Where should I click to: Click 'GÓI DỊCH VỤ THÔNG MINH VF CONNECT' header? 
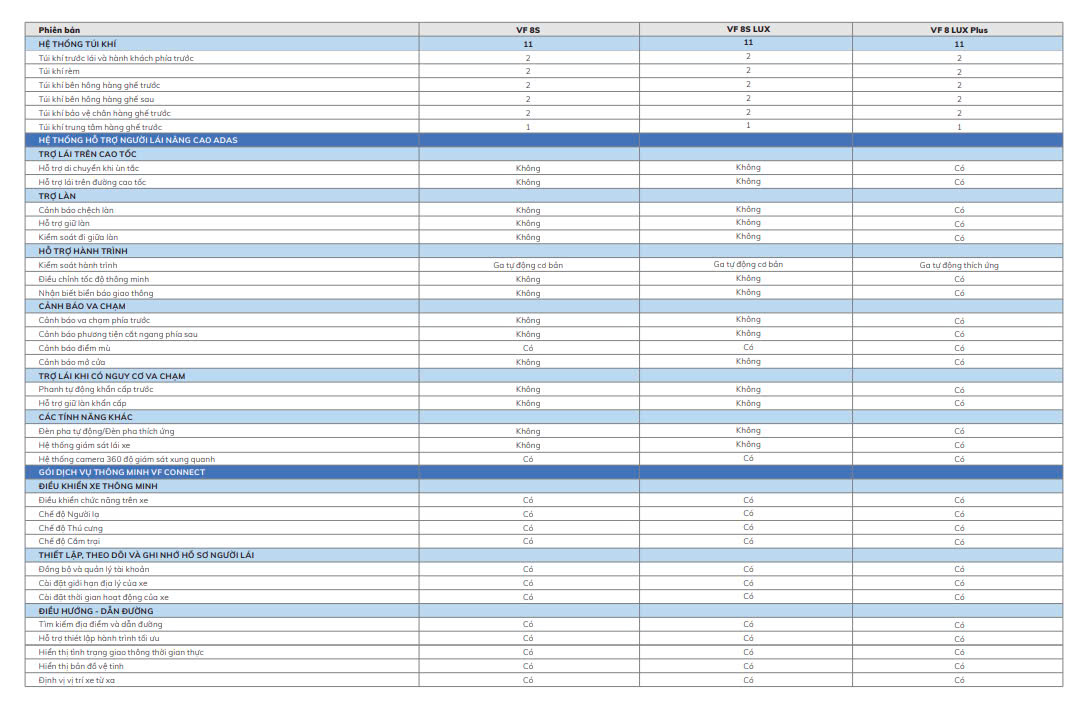122,472
